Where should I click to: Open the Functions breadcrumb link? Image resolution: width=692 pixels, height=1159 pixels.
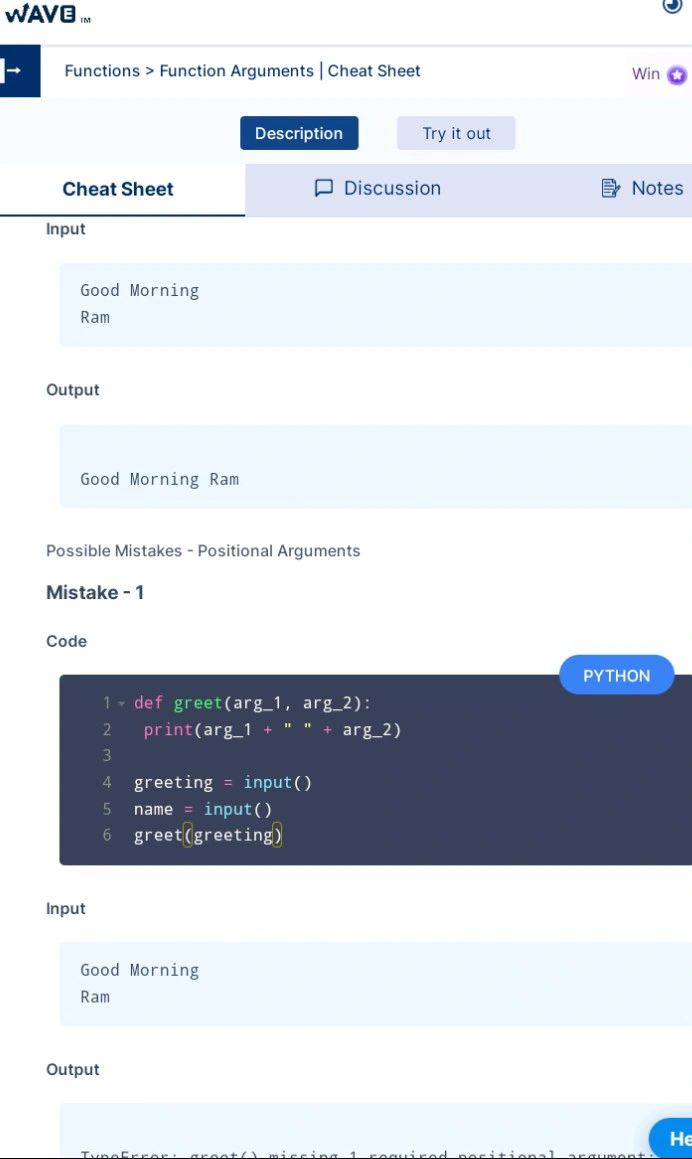(x=102, y=71)
